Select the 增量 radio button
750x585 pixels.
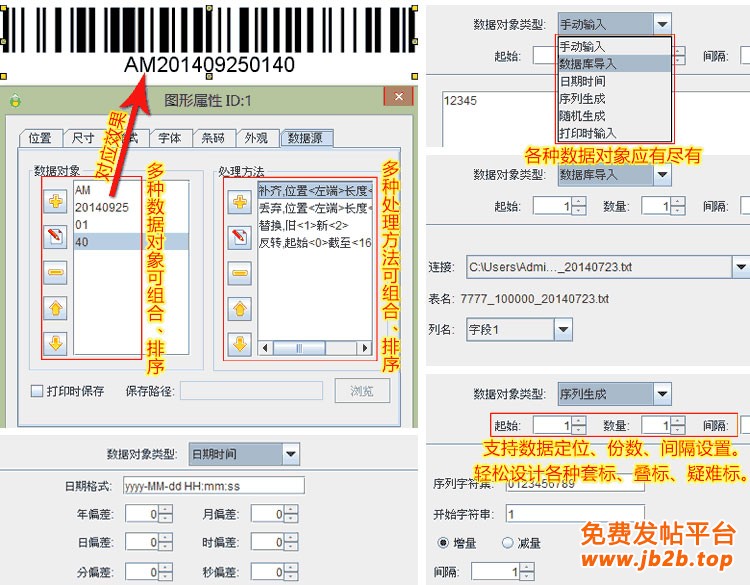443,542
